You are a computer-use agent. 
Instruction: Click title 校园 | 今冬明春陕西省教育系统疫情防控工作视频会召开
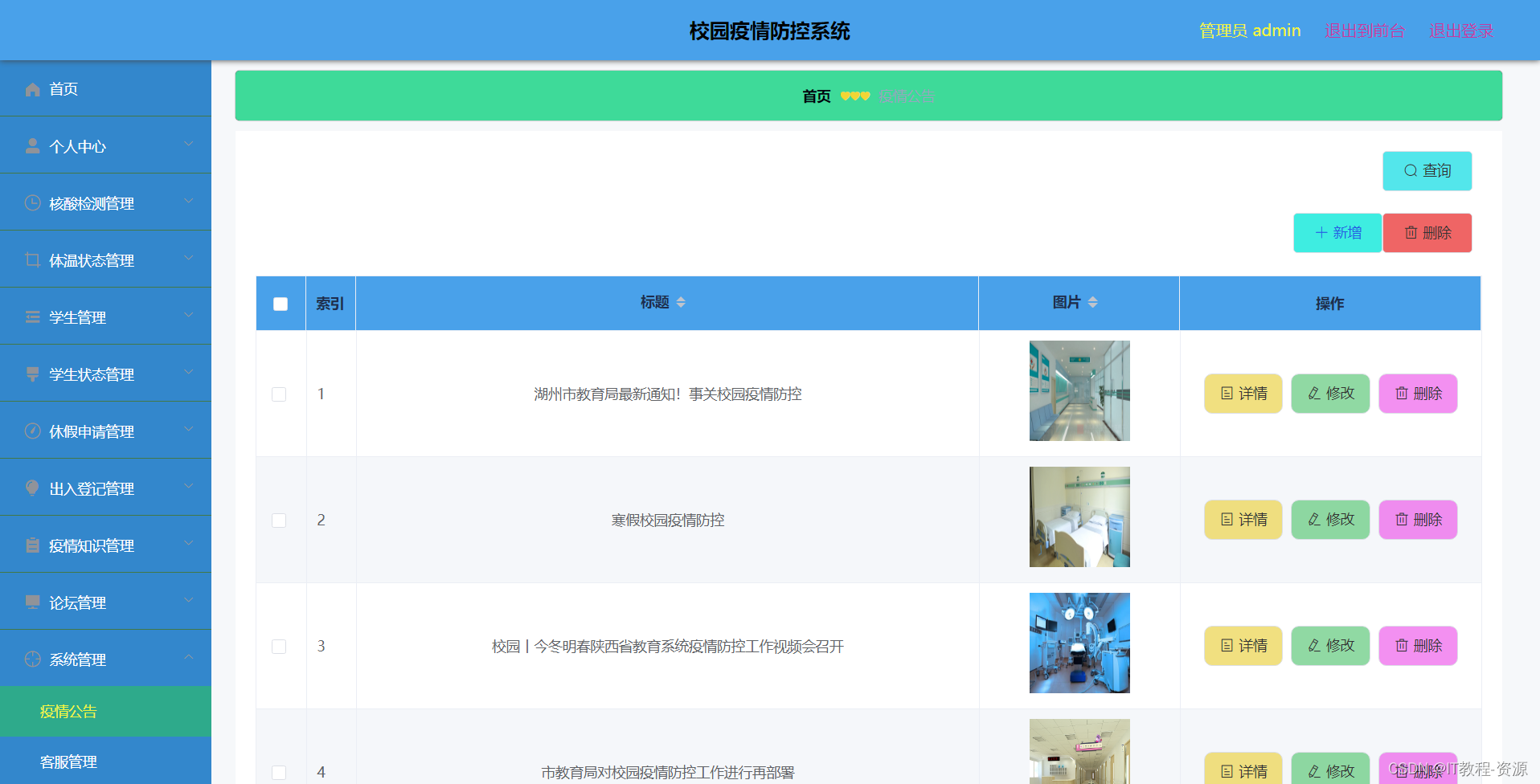tap(668, 647)
